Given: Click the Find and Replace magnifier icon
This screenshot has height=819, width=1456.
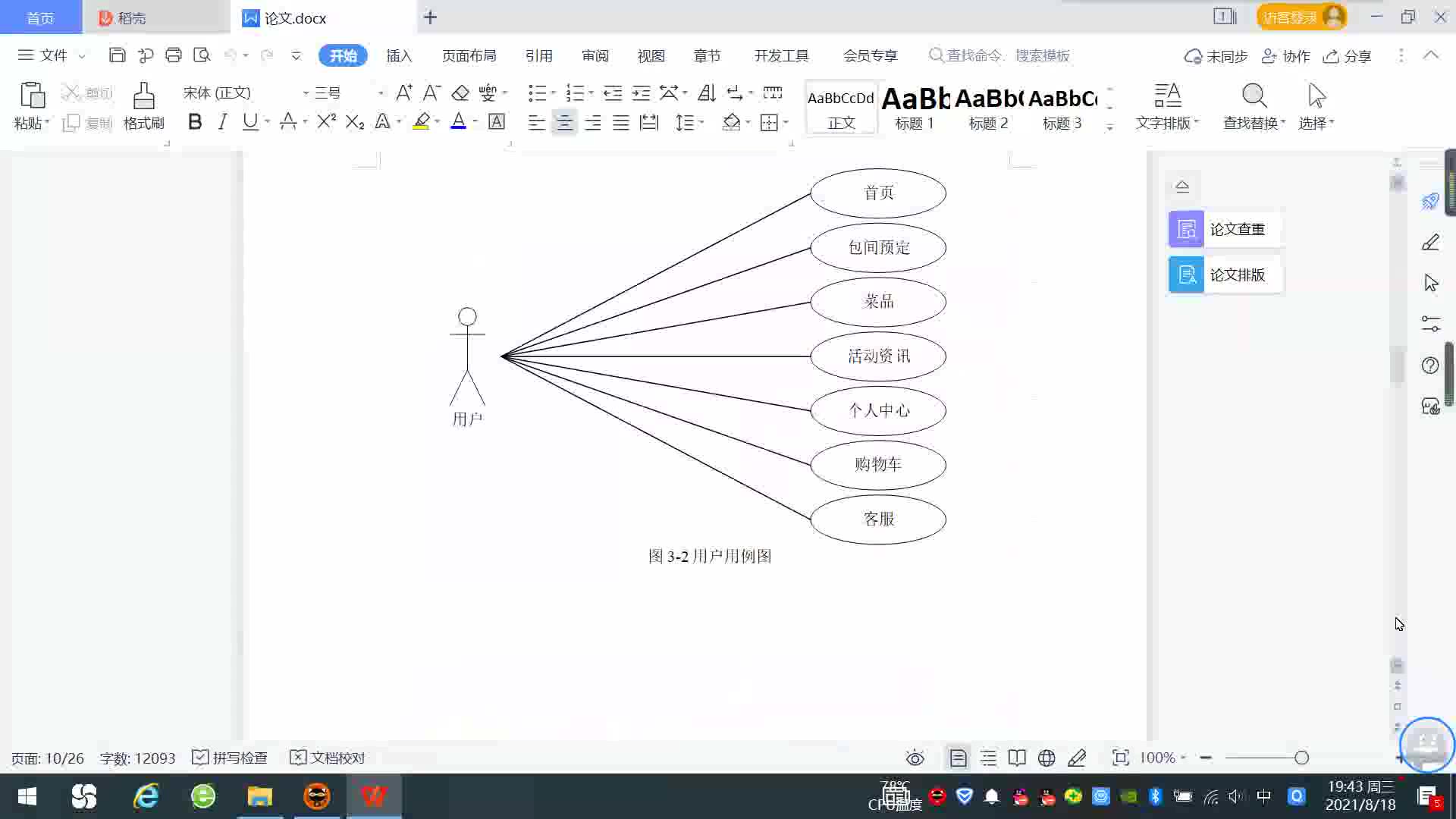Looking at the screenshot, I should click(x=1254, y=96).
